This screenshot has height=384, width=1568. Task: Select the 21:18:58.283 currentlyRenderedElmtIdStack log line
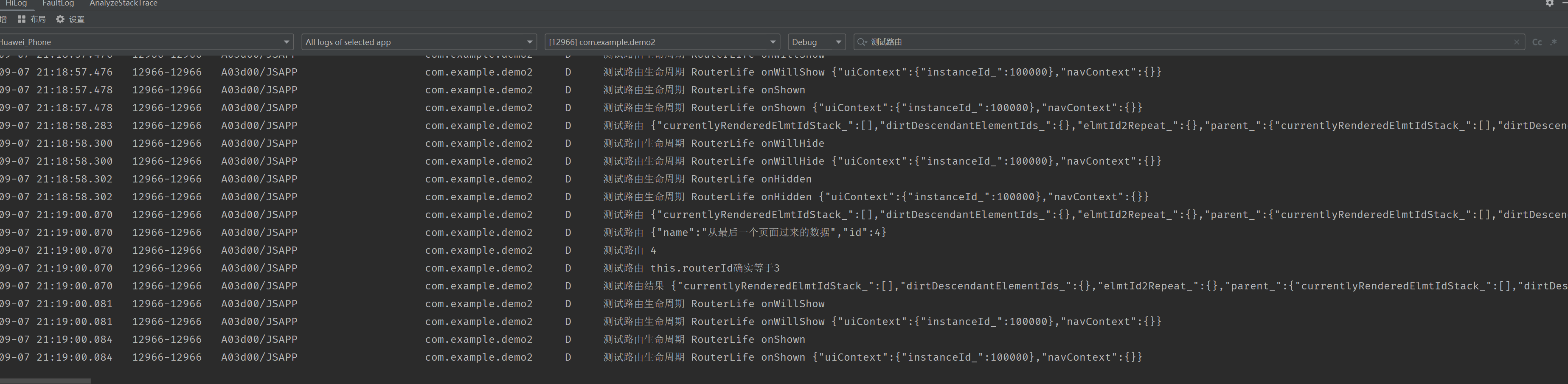pyautogui.click(x=784, y=125)
